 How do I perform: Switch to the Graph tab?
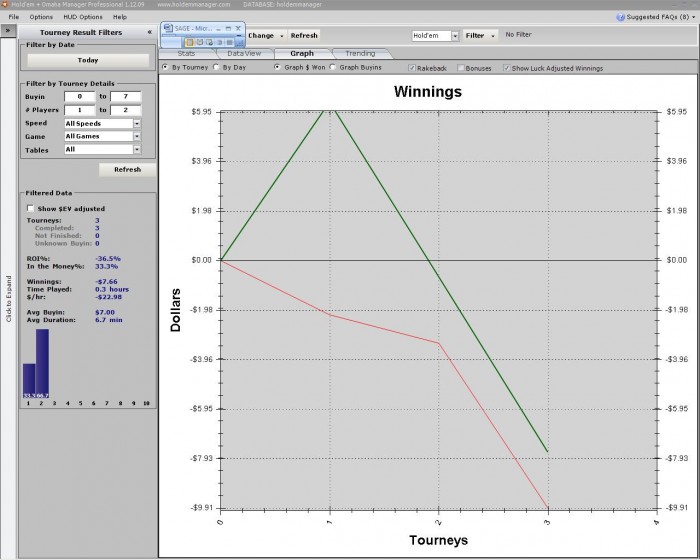click(302, 54)
